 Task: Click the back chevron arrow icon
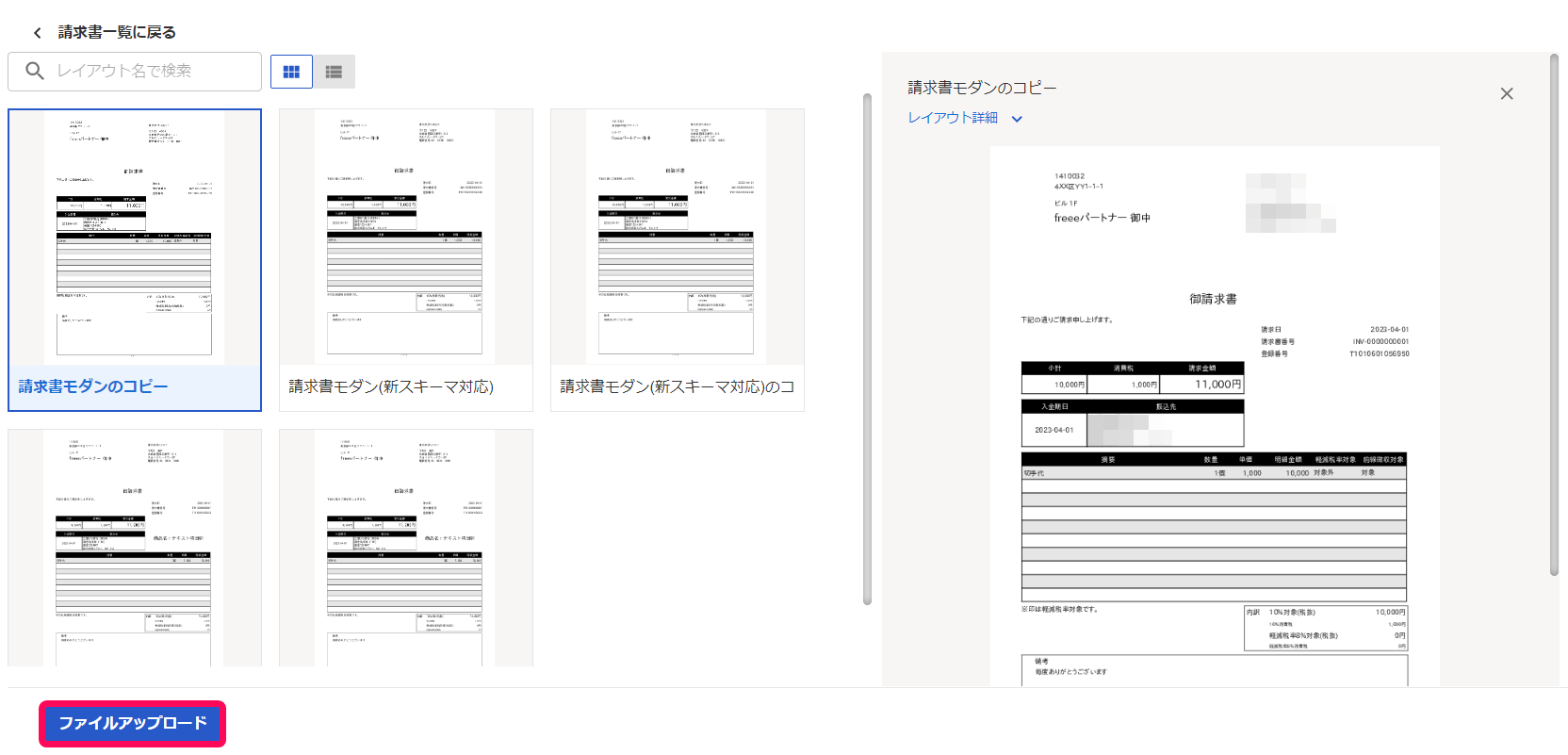pyautogui.click(x=38, y=33)
